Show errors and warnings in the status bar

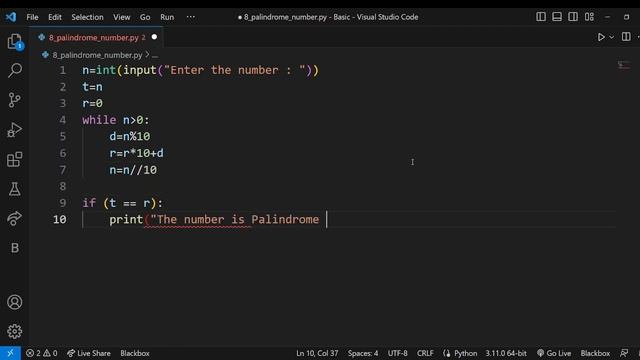42,353
